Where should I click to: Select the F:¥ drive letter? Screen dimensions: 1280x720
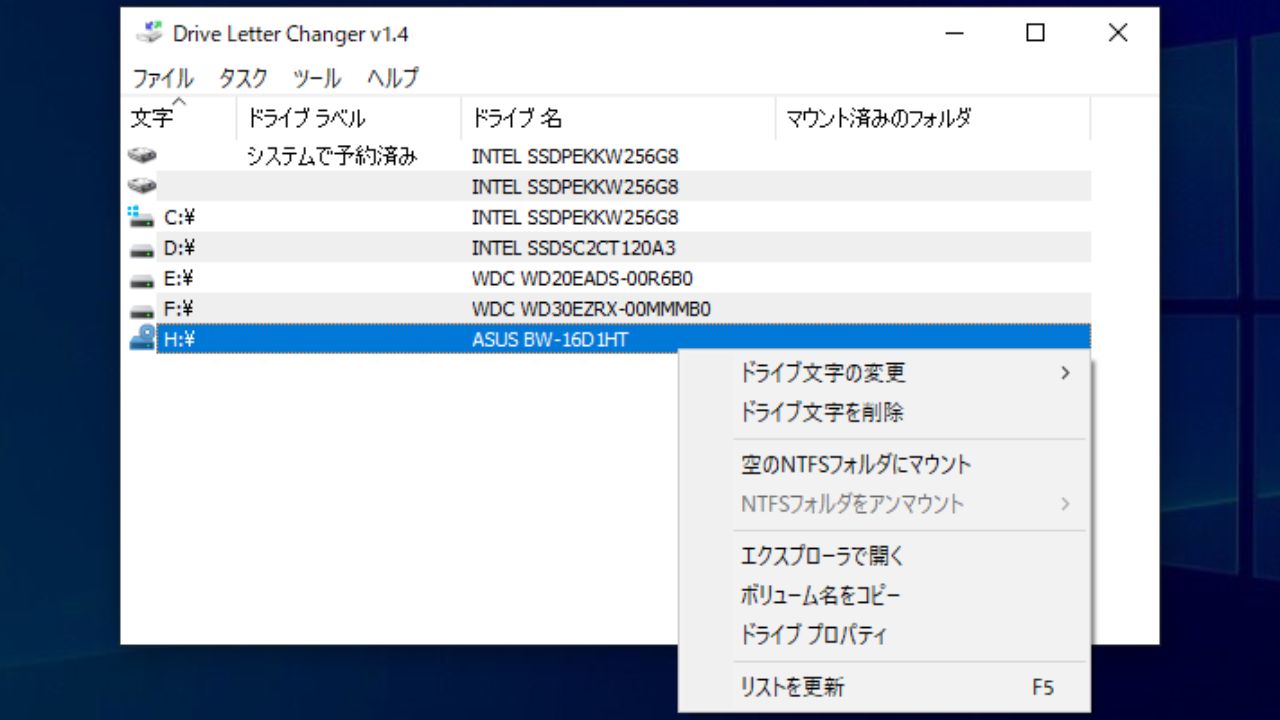tap(179, 309)
